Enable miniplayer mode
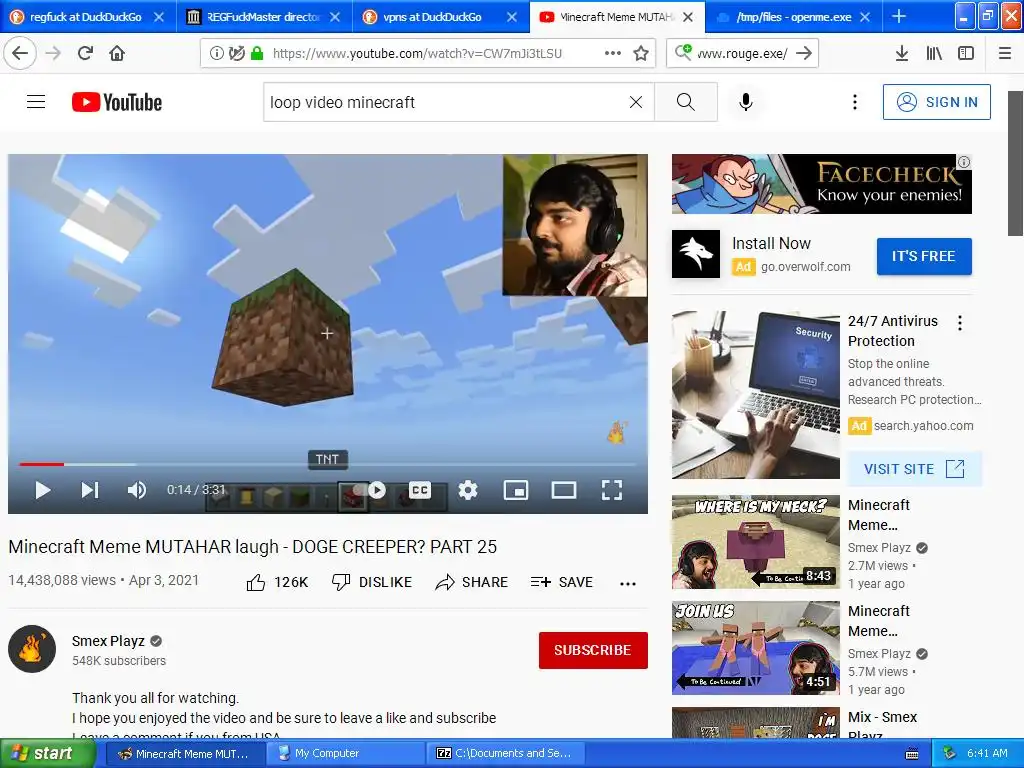 click(516, 490)
